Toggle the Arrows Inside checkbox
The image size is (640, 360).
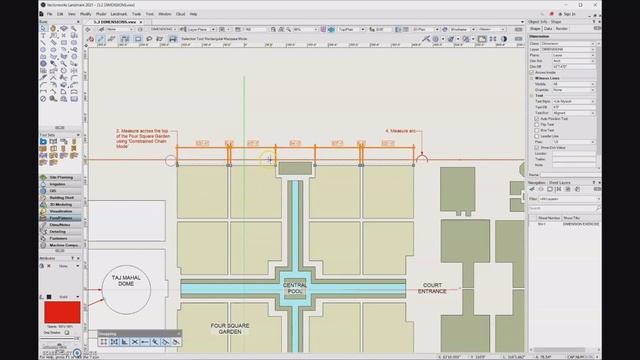click(532, 72)
